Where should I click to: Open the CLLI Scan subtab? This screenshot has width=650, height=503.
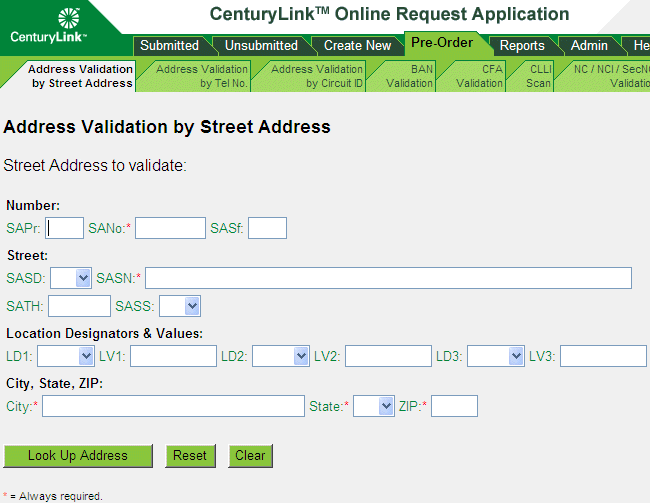[x=538, y=76]
